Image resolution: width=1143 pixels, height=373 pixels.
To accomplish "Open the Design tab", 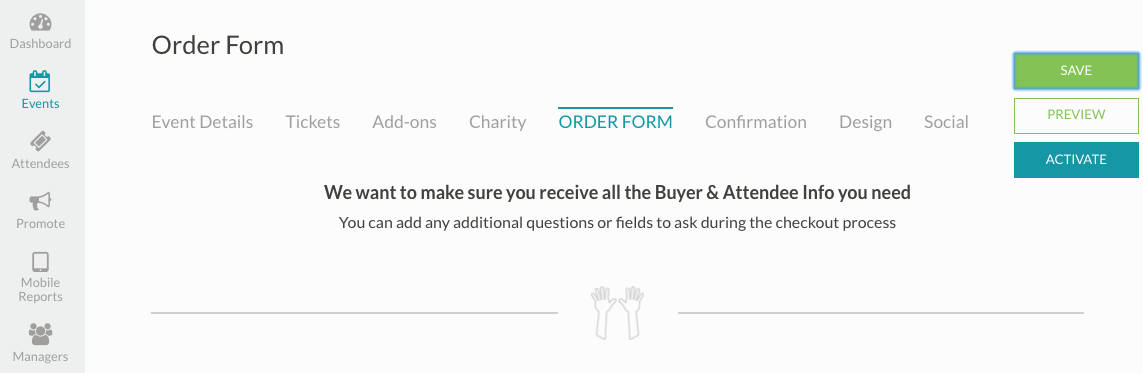I will point(865,122).
